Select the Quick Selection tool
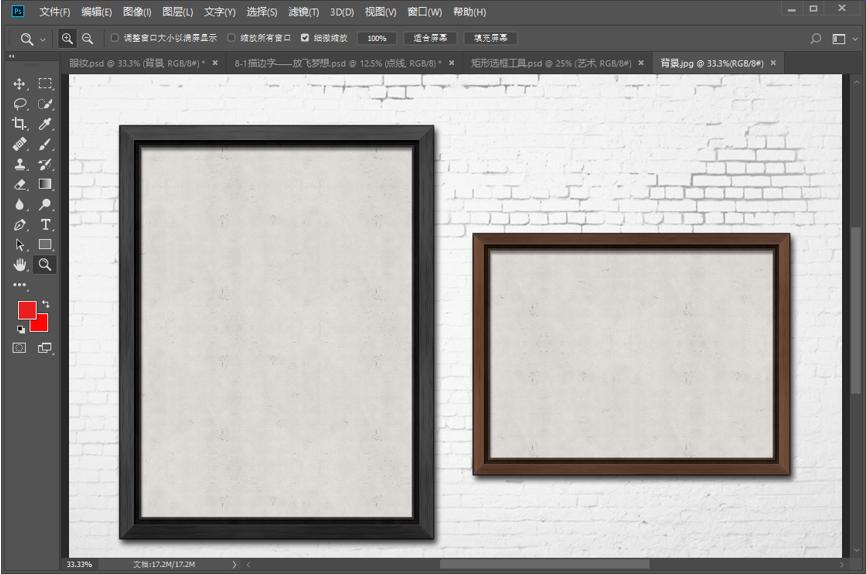Viewport: 866px width, 574px height. (x=45, y=104)
